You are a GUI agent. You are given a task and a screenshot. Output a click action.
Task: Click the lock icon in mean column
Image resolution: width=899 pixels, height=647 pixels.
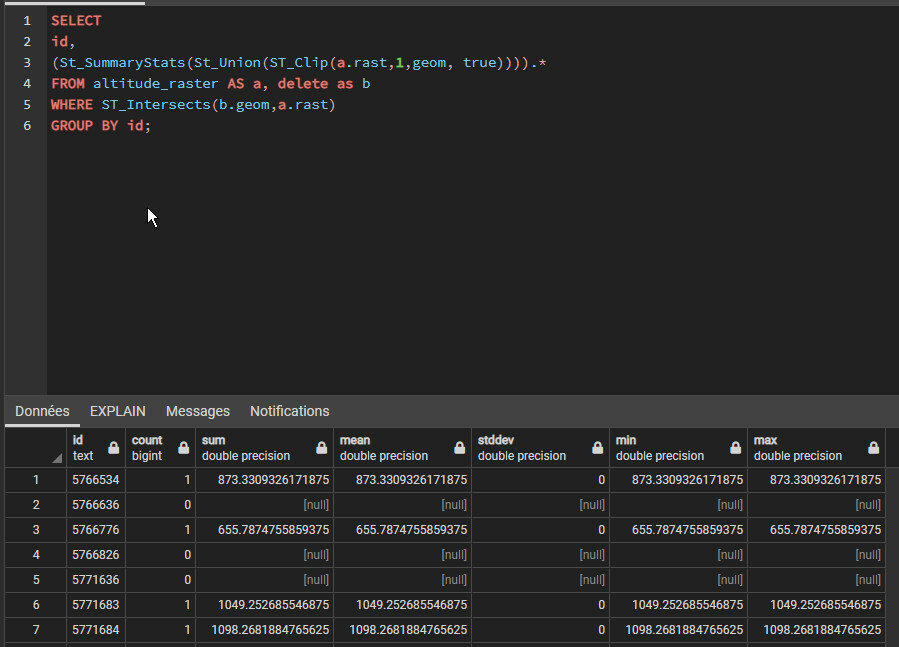pos(459,448)
